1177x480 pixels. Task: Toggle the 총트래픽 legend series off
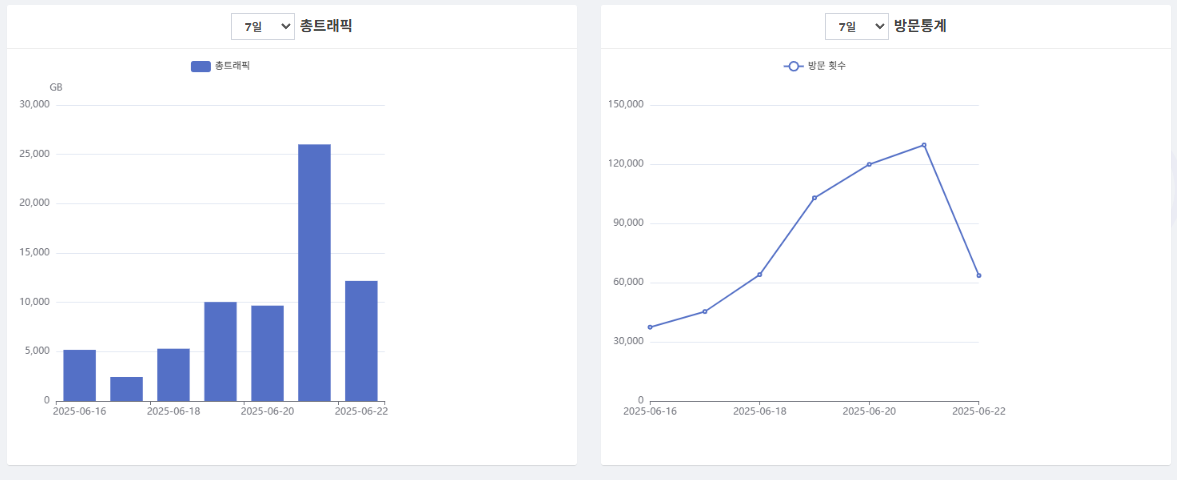tap(232, 66)
